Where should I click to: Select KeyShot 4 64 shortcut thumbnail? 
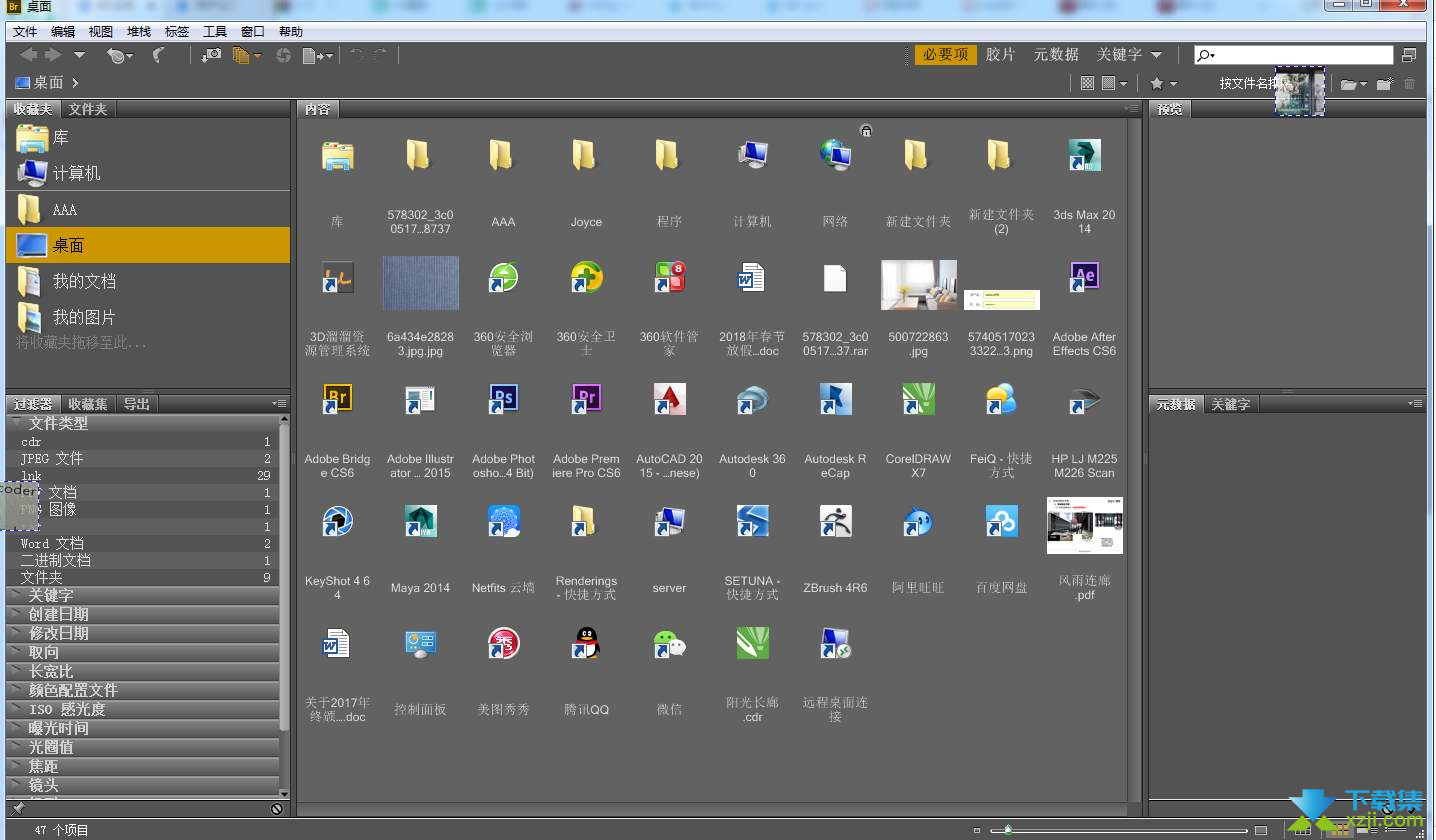click(x=337, y=522)
